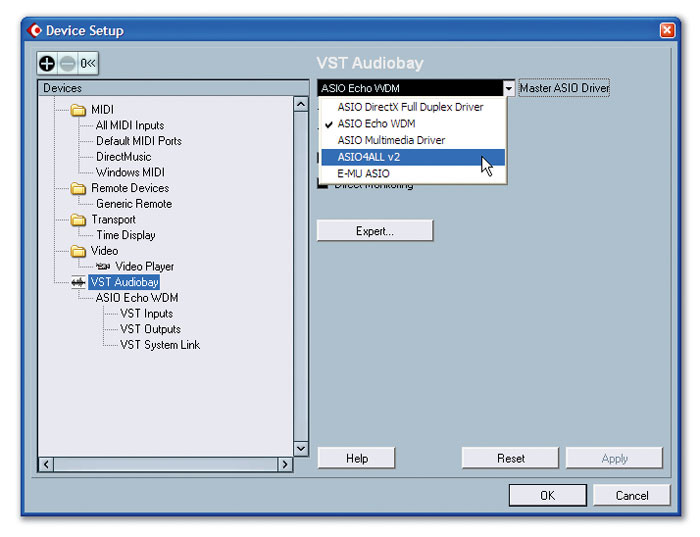Image resolution: width=700 pixels, height=537 pixels.
Task: Select Default MIDI Ports tree item
Action: pos(139,141)
